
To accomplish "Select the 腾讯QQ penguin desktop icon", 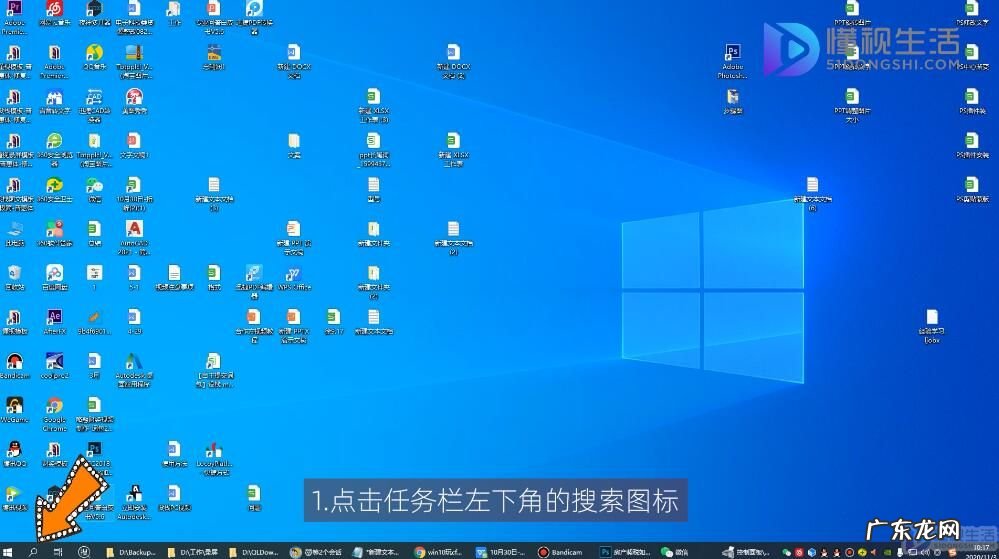I will tap(15, 454).
